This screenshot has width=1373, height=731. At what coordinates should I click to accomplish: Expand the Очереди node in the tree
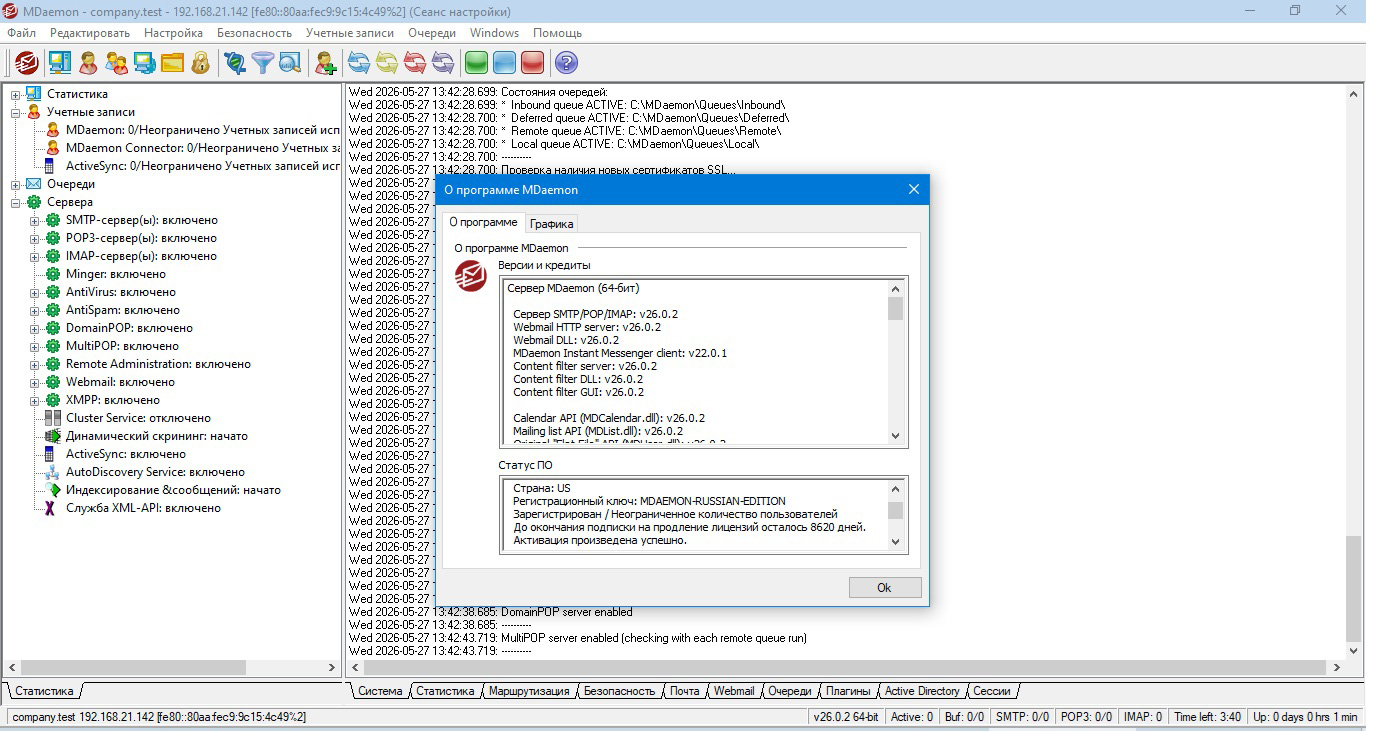point(16,184)
